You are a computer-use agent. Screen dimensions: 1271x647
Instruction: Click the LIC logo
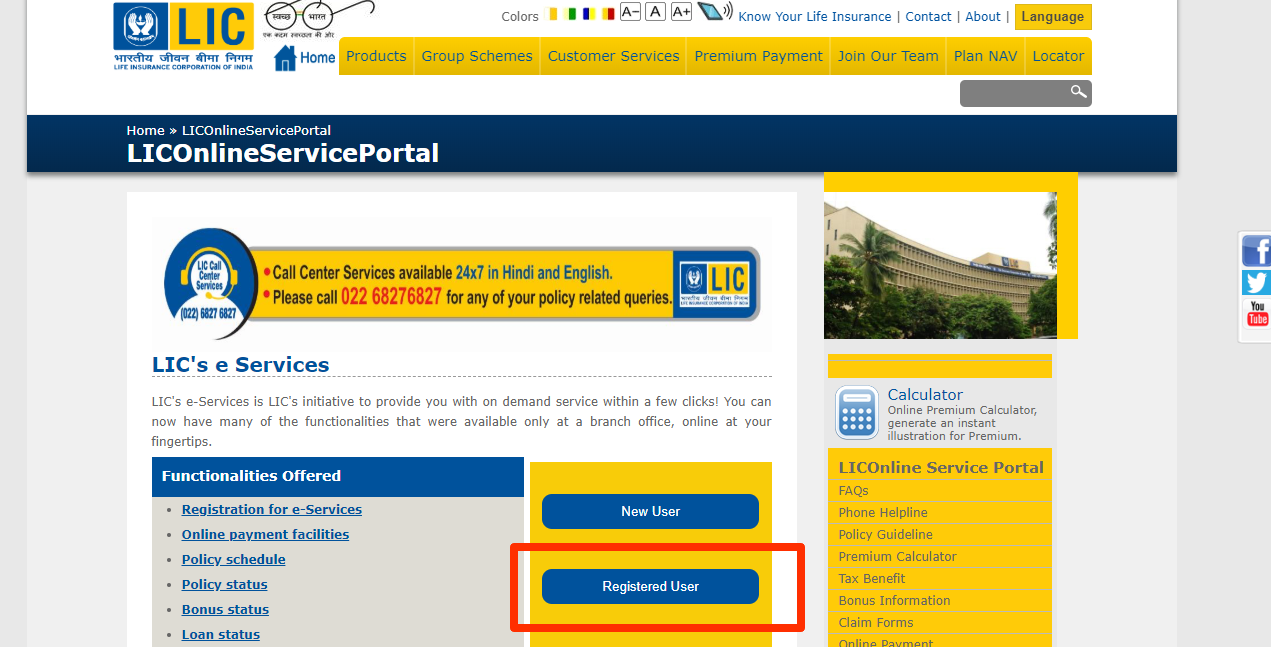pyautogui.click(x=183, y=36)
